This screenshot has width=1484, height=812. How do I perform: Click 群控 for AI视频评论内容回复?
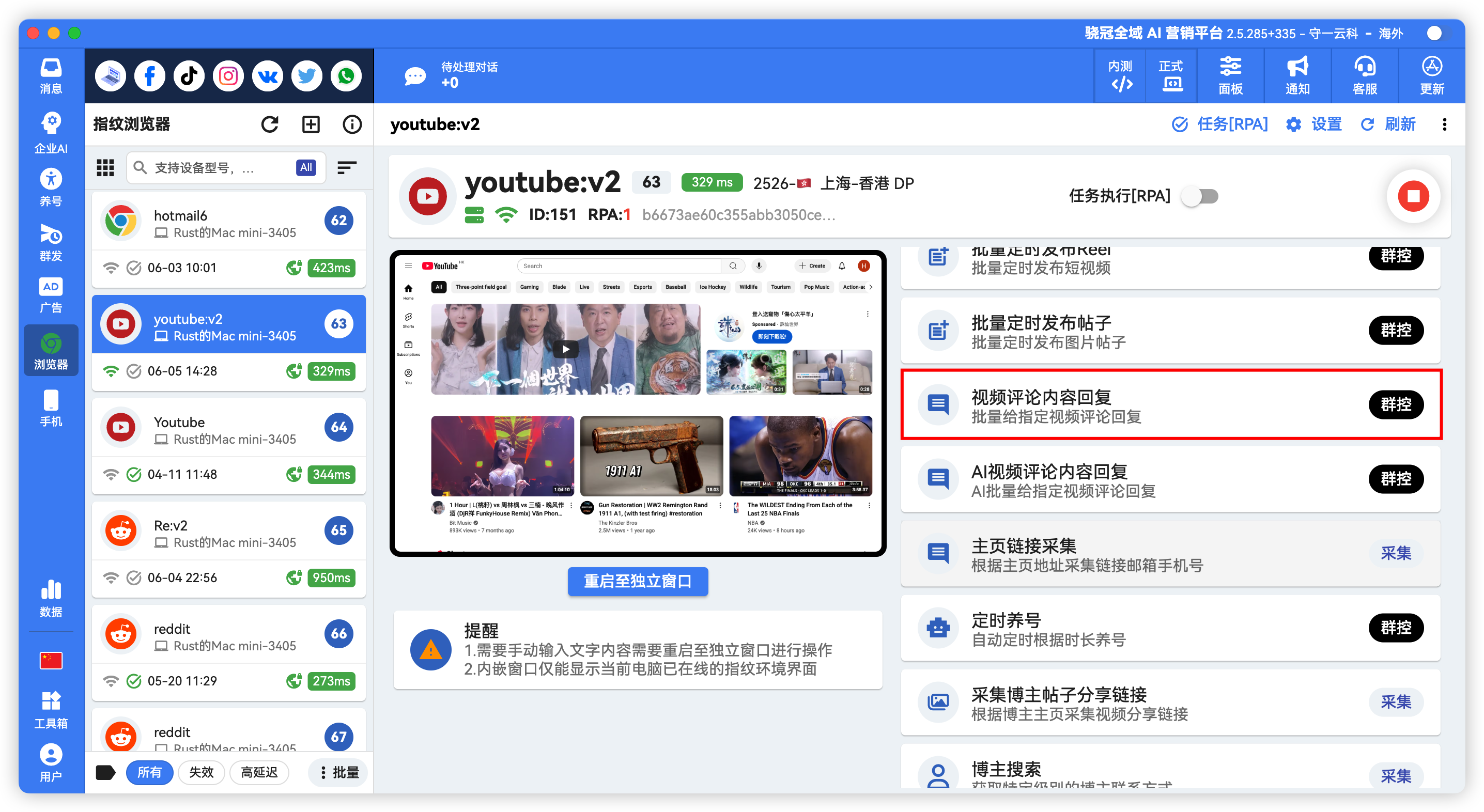[x=1396, y=478]
